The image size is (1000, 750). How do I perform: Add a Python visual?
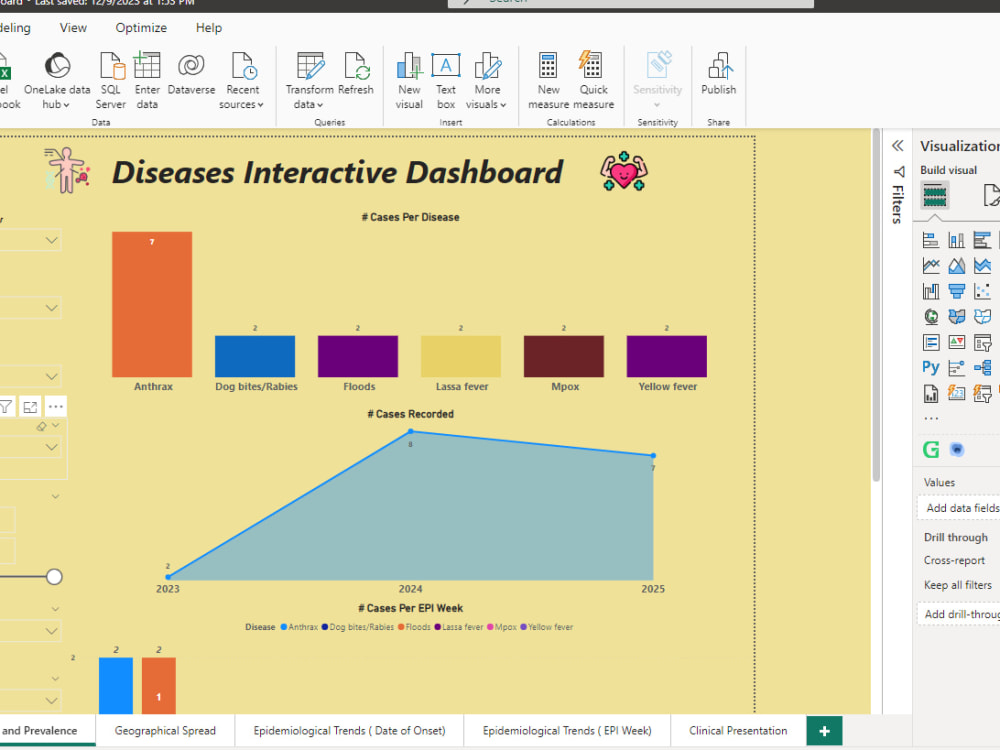point(931,367)
